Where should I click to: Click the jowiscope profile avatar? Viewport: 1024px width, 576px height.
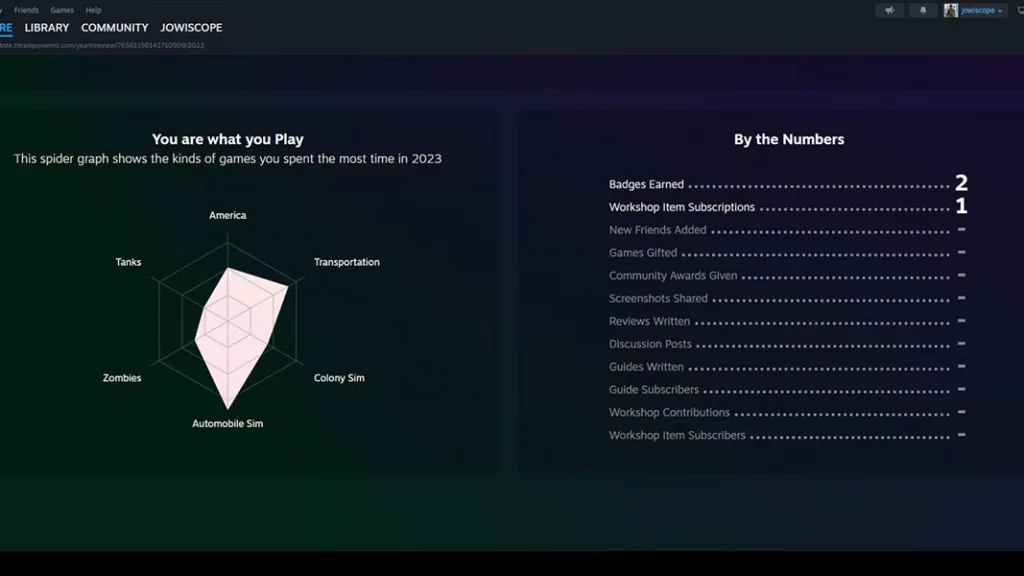[951, 10]
